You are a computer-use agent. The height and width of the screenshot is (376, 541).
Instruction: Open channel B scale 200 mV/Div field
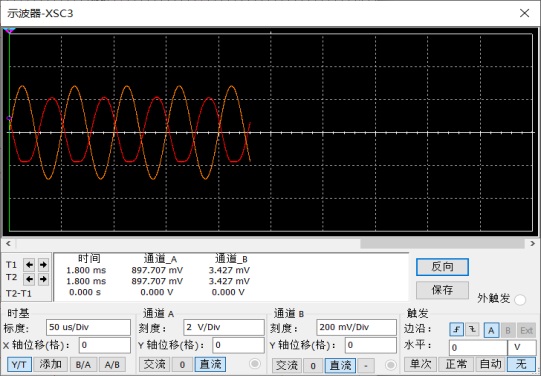(x=356, y=327)
